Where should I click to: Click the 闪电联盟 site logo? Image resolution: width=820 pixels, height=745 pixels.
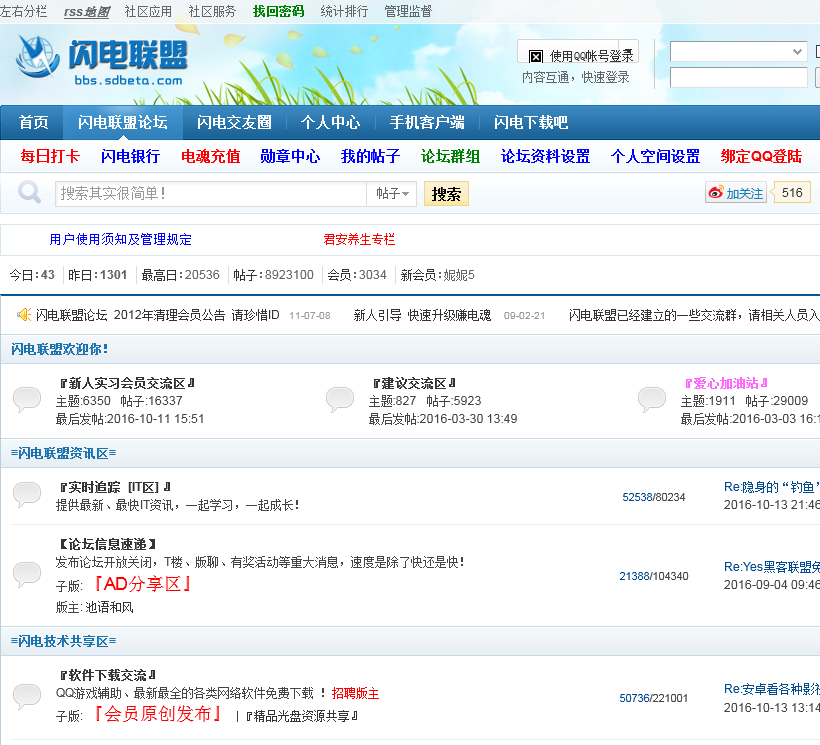click(101, 60)
